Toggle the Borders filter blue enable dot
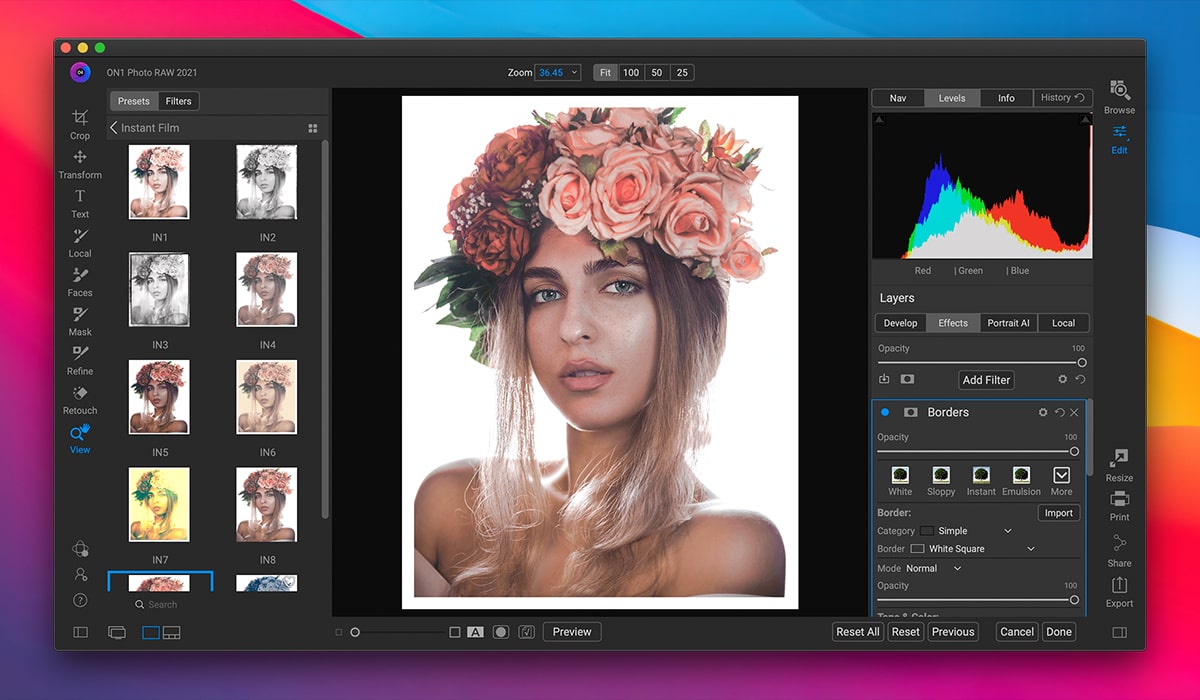Viewport: 1200px width, 700px height. point(885,412)
